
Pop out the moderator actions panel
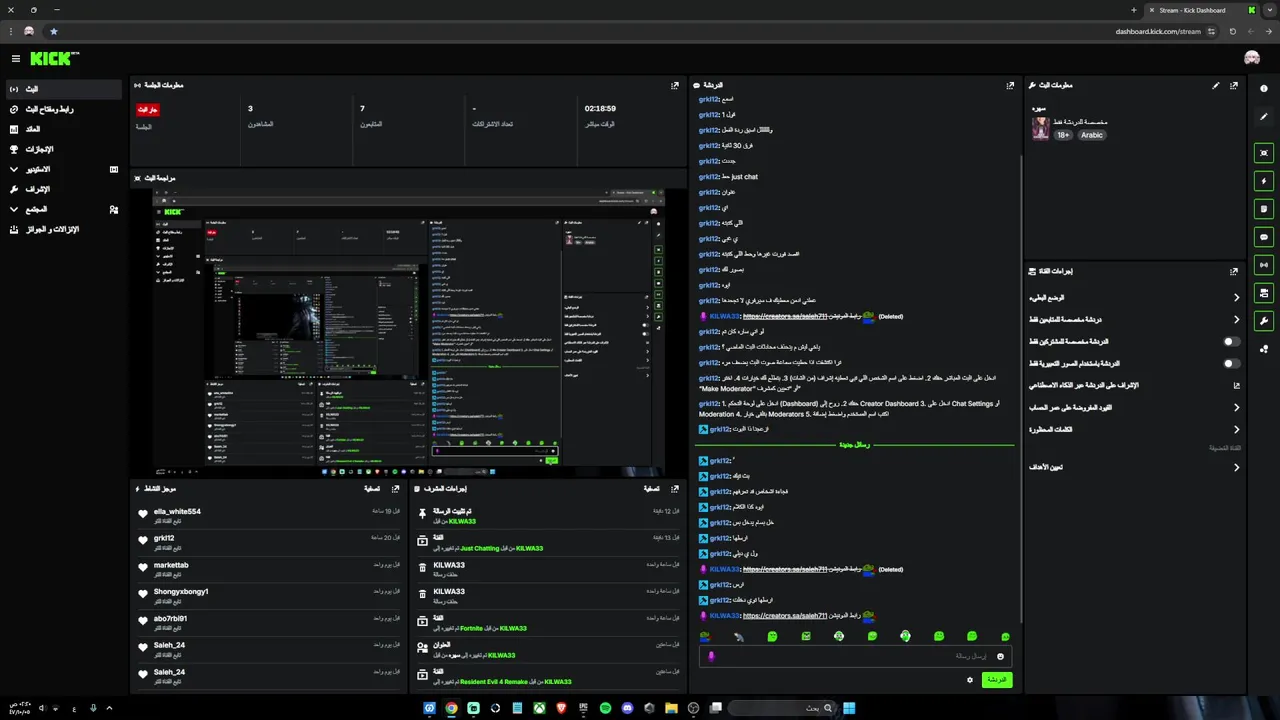click(675, 489)
